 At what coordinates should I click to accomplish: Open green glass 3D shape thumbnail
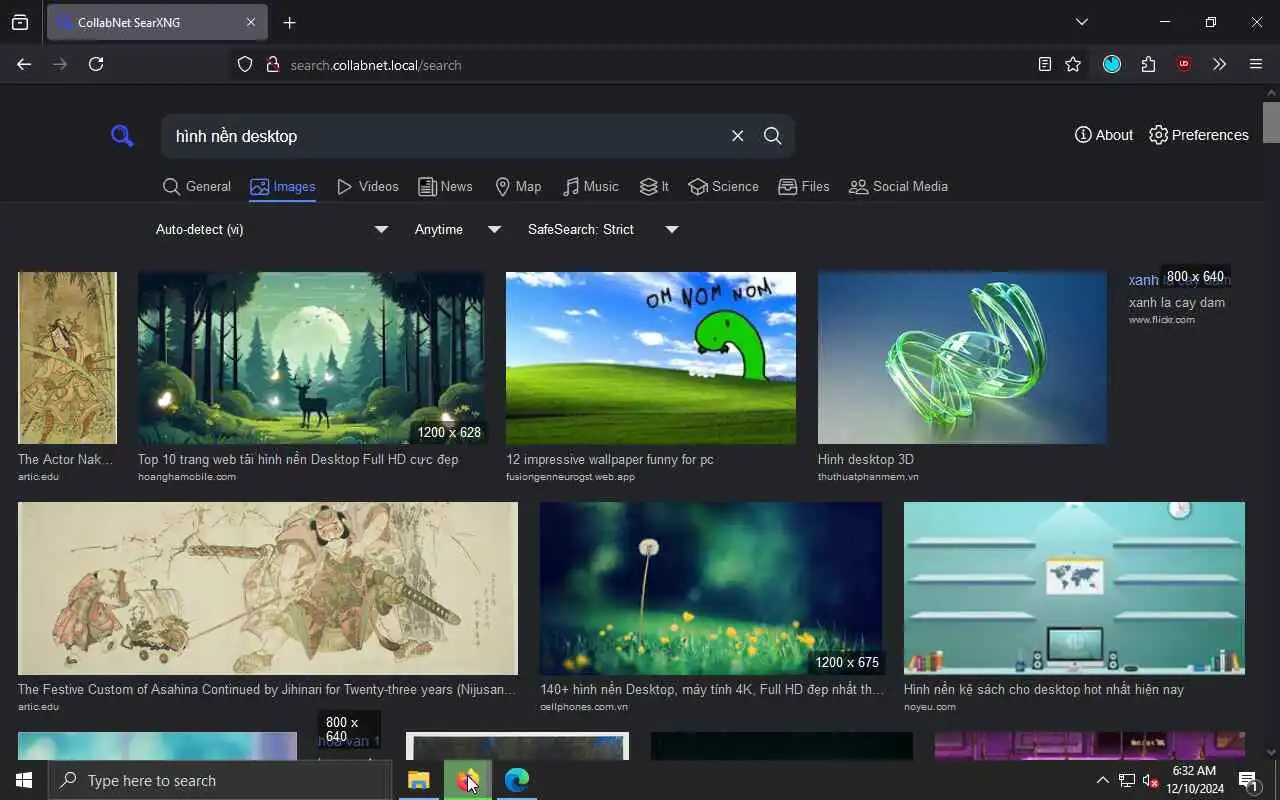pyautogui.click(x=962, y=358)
